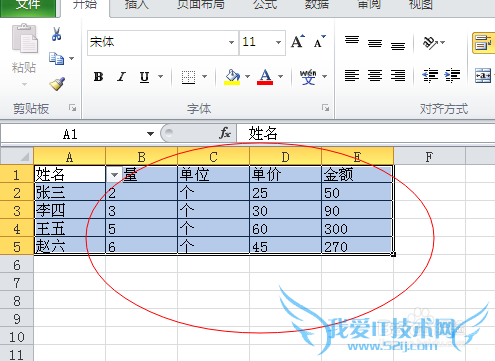Image resolution: width=495 pixels, height=361 pixels.
Task: Apply the yellow fill color bucket
Action: coord(232,77)
